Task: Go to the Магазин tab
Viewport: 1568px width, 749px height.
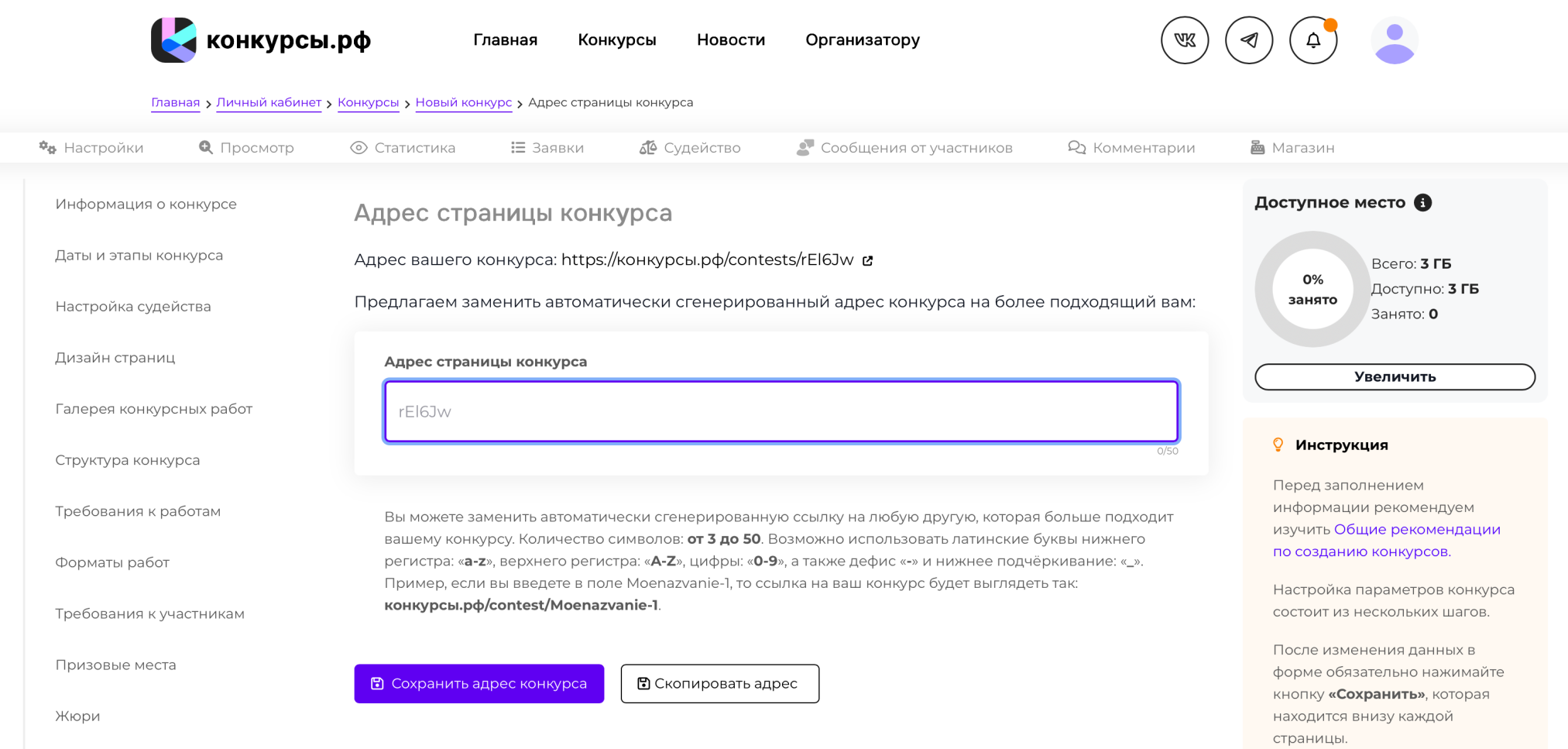Action: (x=1292, y=148)
